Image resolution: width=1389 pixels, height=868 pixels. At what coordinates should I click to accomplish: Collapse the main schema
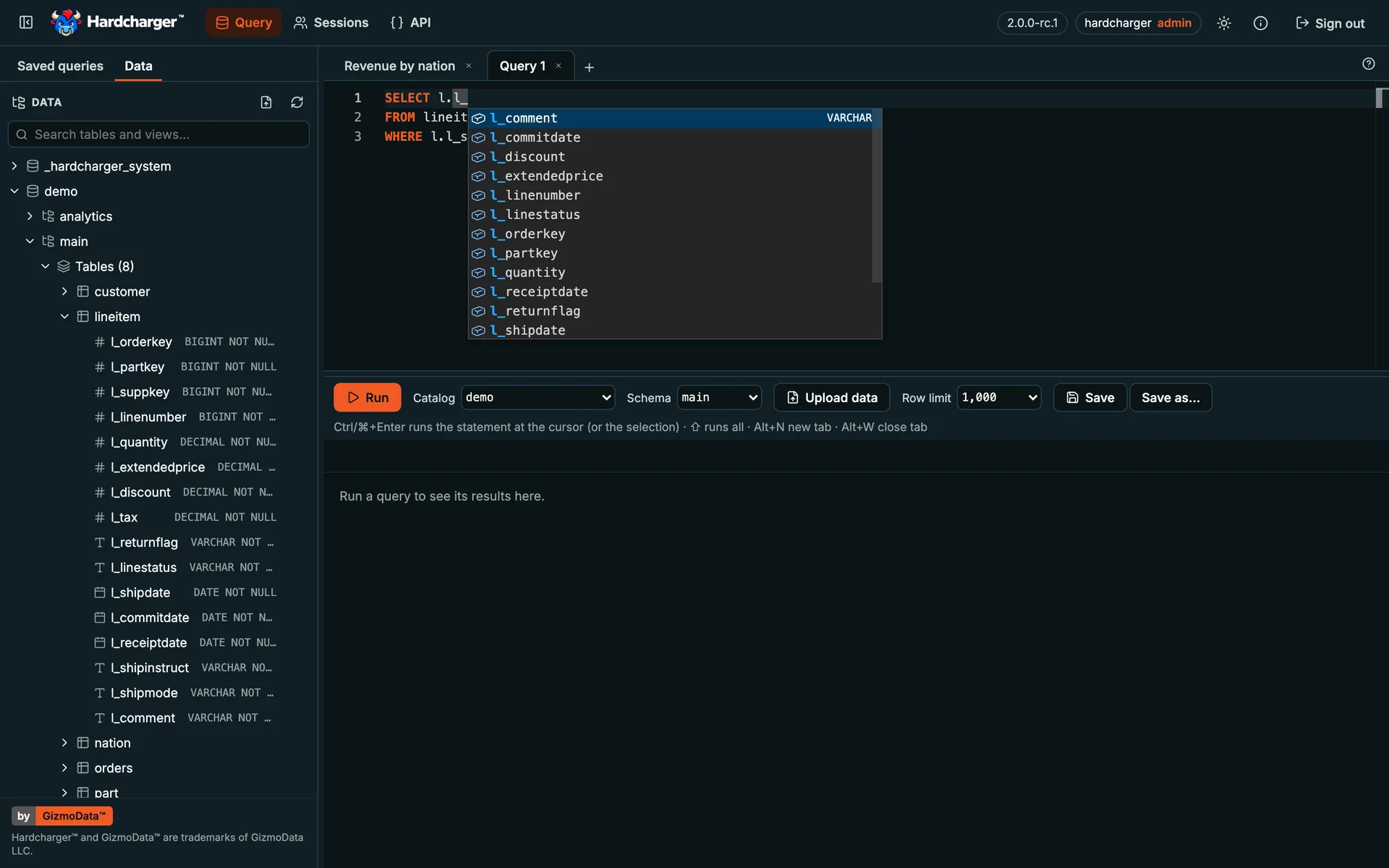(30, 241)
